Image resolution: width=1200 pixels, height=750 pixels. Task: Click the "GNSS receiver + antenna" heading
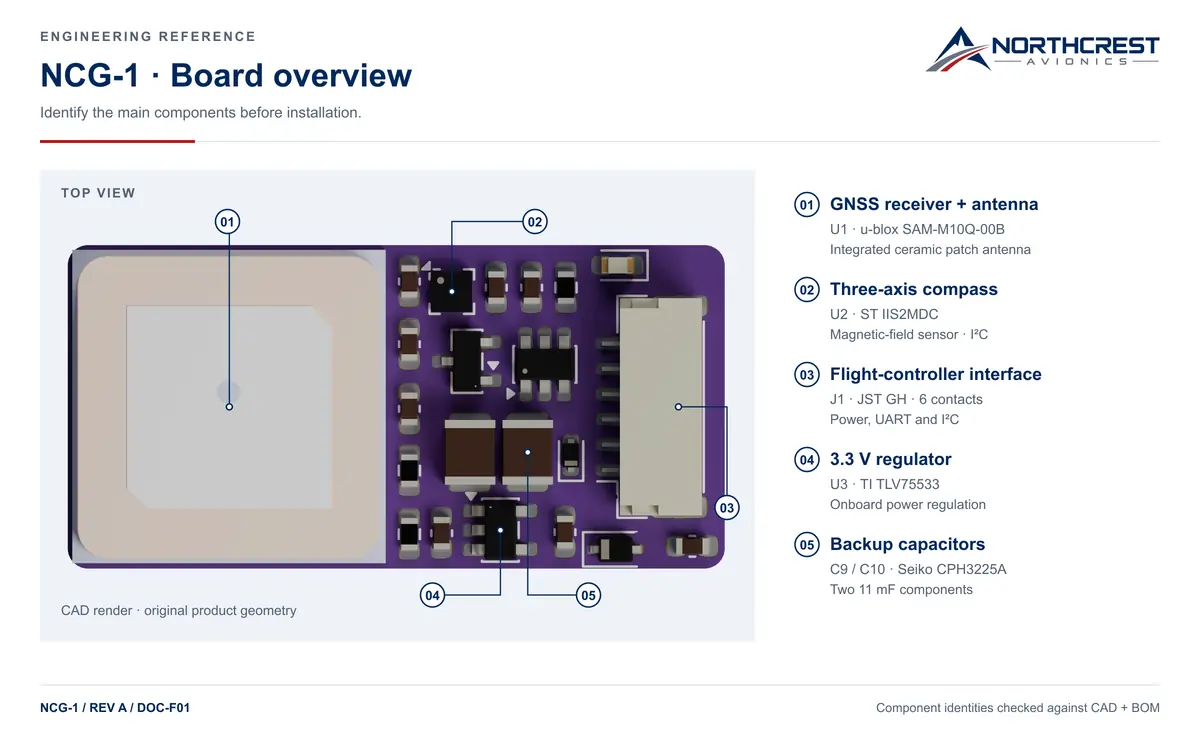tap(934, 204)
